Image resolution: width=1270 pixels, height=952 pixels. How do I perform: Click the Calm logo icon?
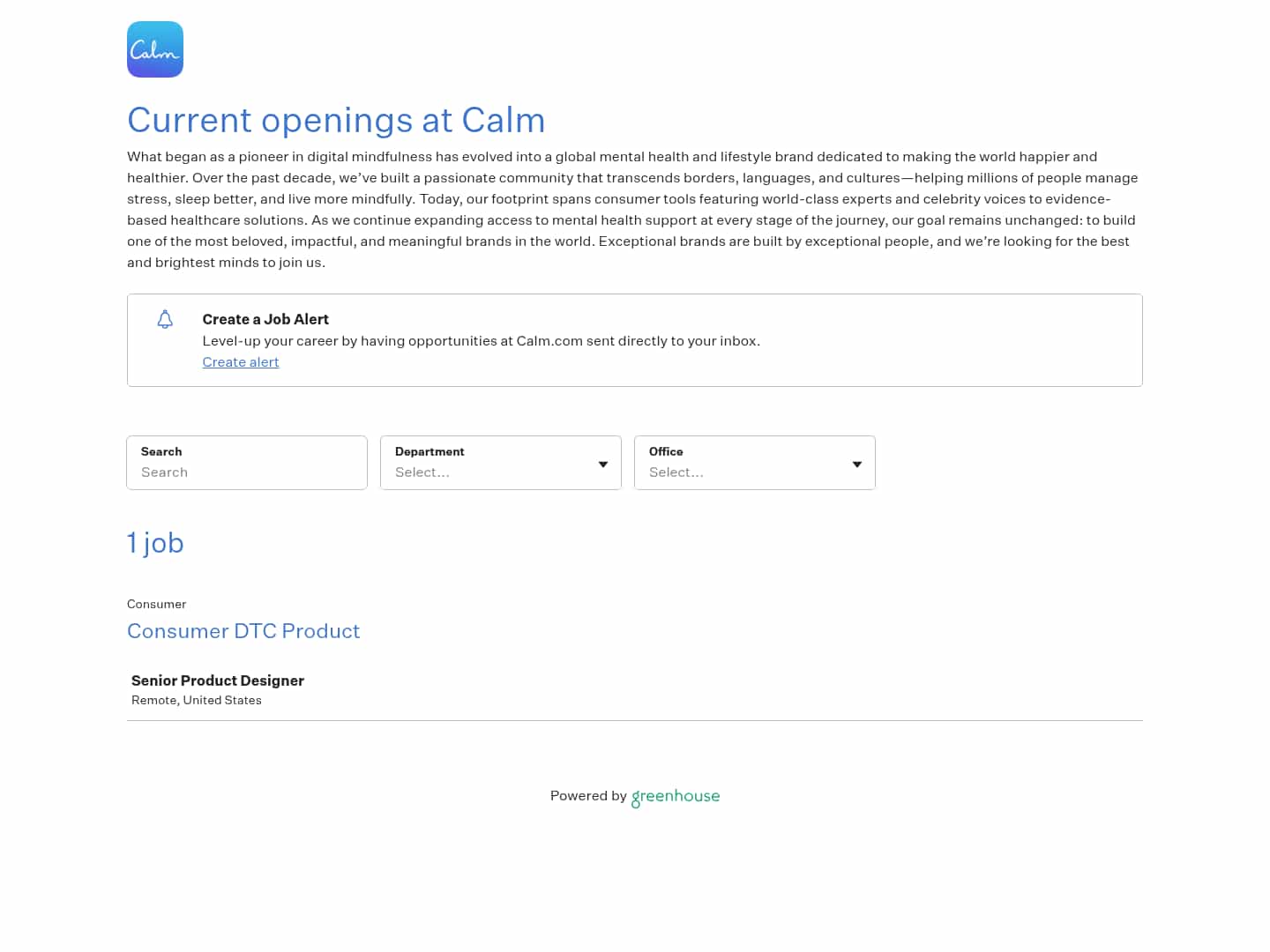pos(155,49)
